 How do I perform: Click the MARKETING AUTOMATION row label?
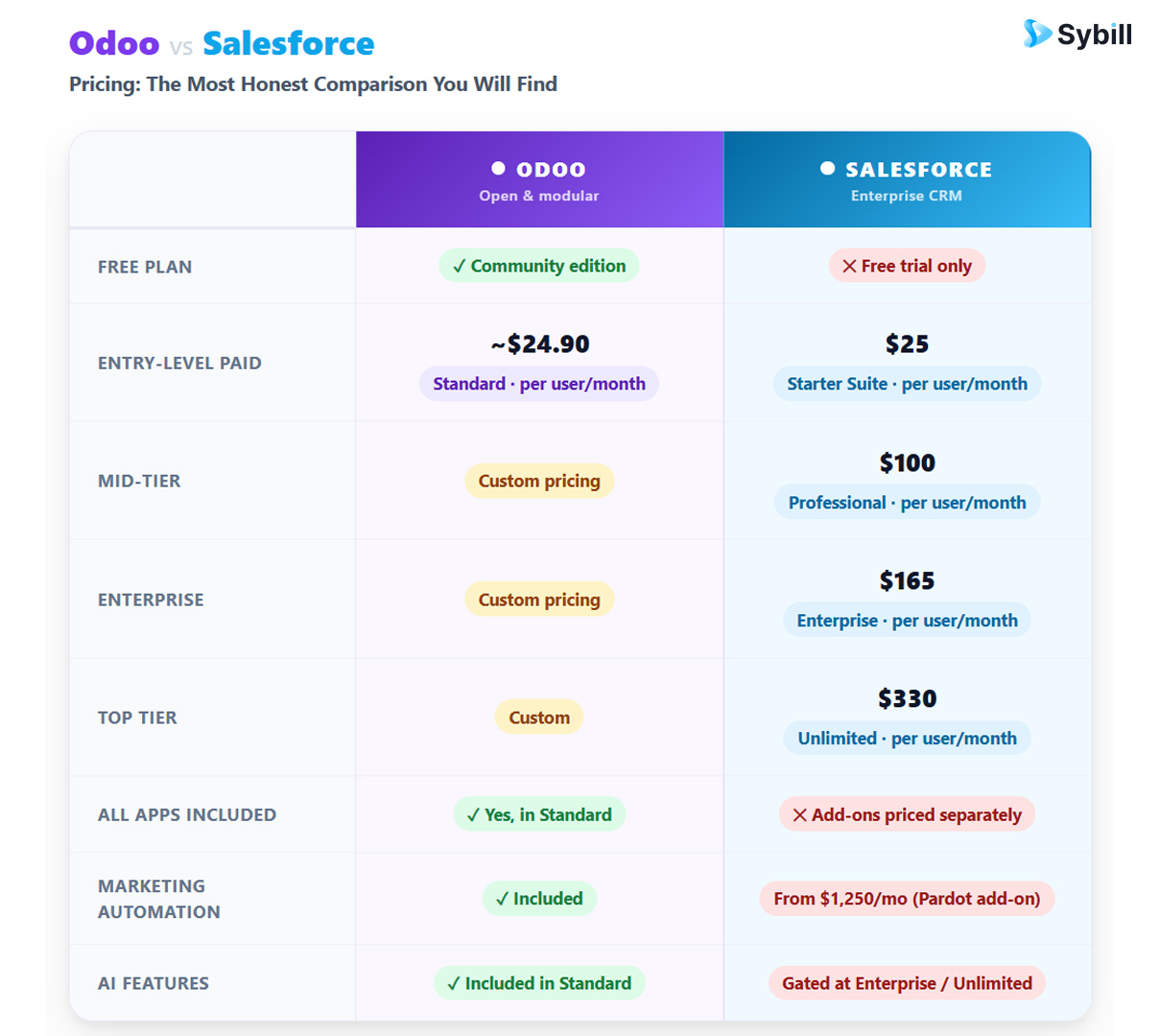[x=158, y=899]
